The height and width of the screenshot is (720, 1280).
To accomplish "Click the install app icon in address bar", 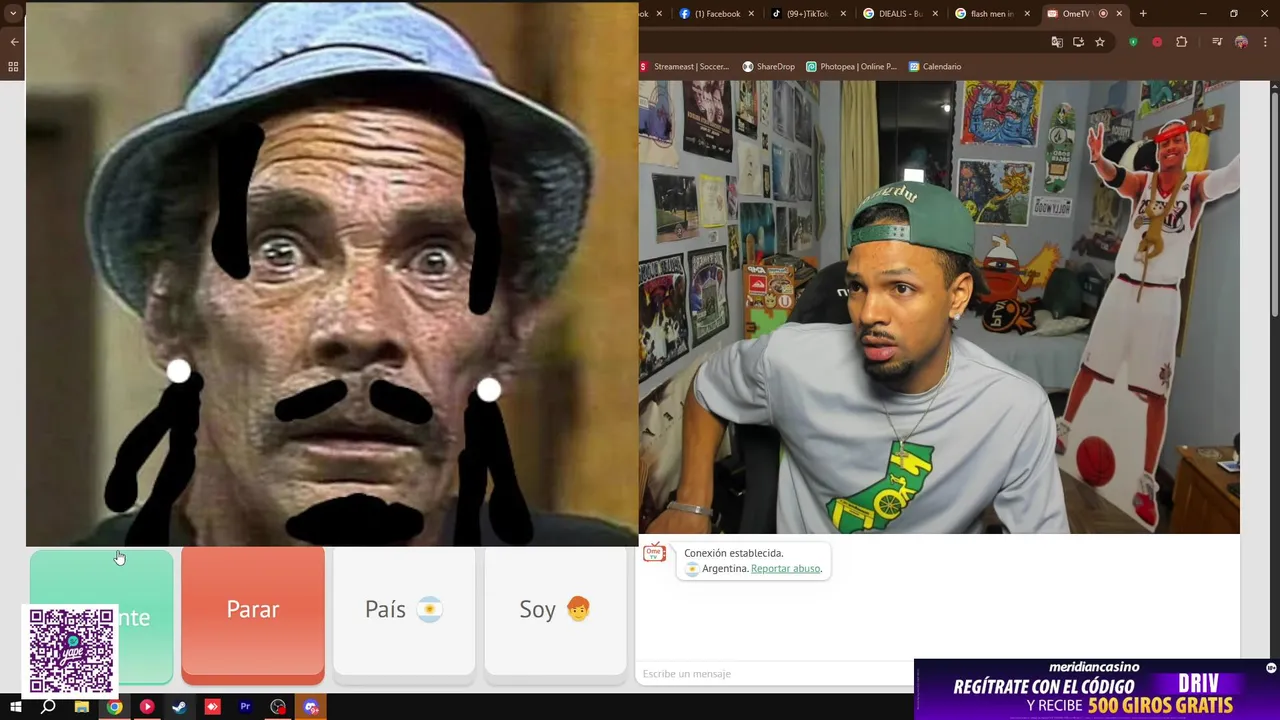I will [x=1078, y=42].
